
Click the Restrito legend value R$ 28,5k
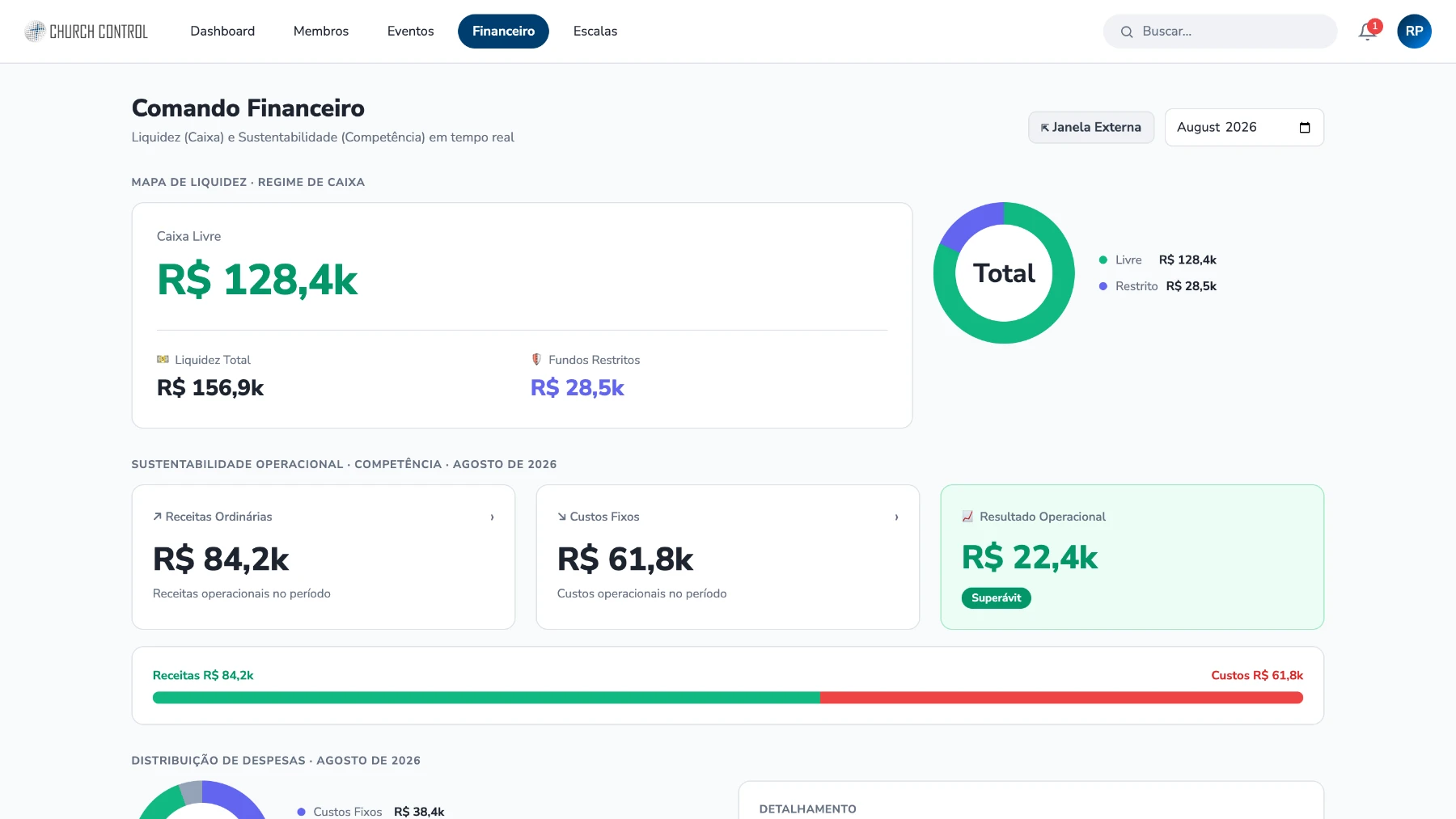[x=1191, y=286]
